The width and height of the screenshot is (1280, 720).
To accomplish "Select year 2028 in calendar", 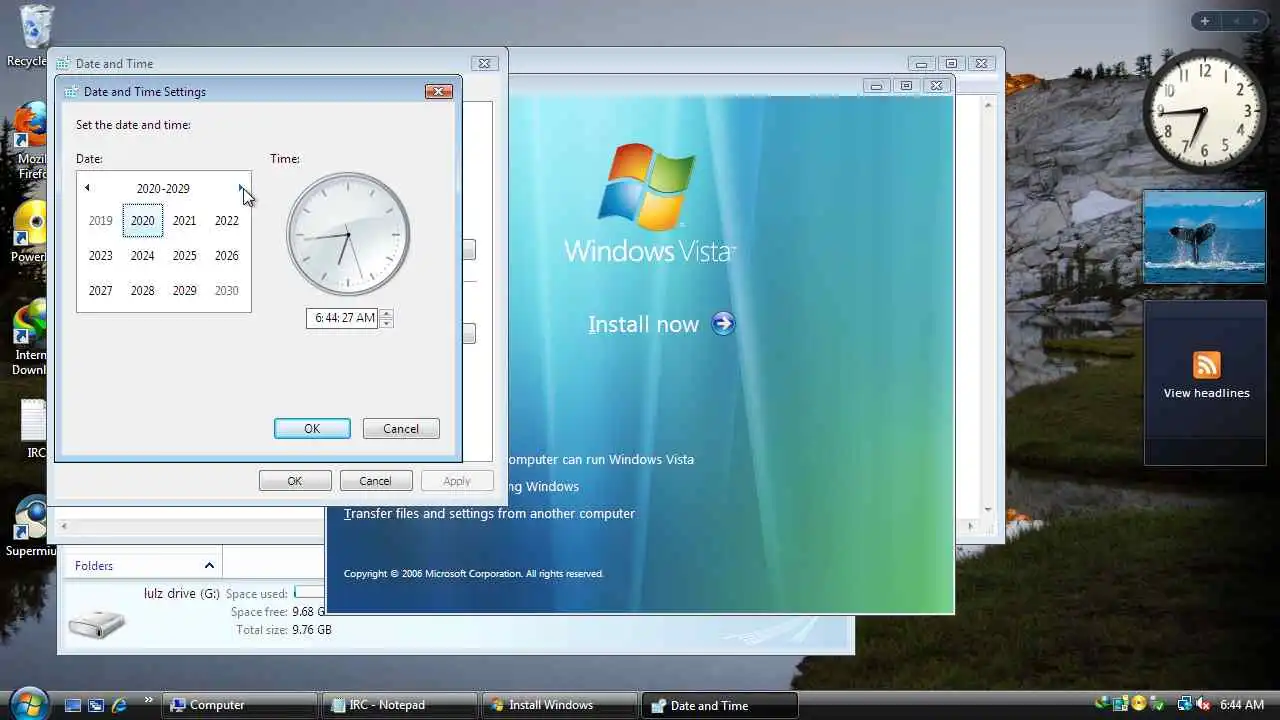I will coord(143,291).
